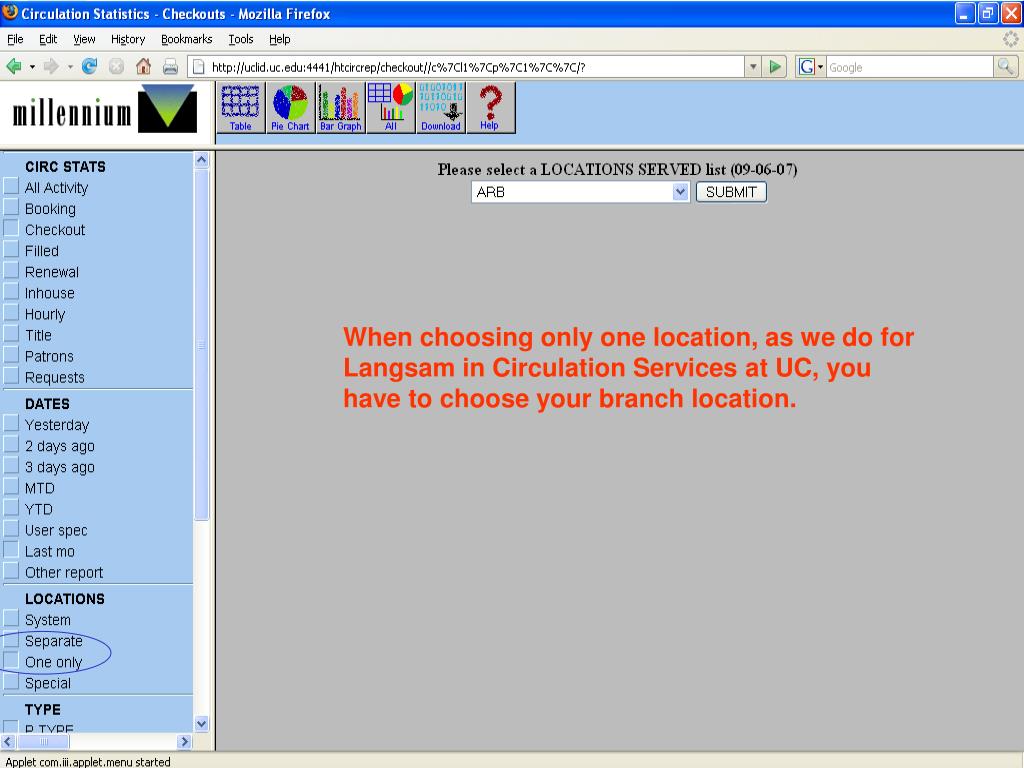Check the User spec box
The height and width of the screenshot is (768, 1024).
(x=11, y=529)
